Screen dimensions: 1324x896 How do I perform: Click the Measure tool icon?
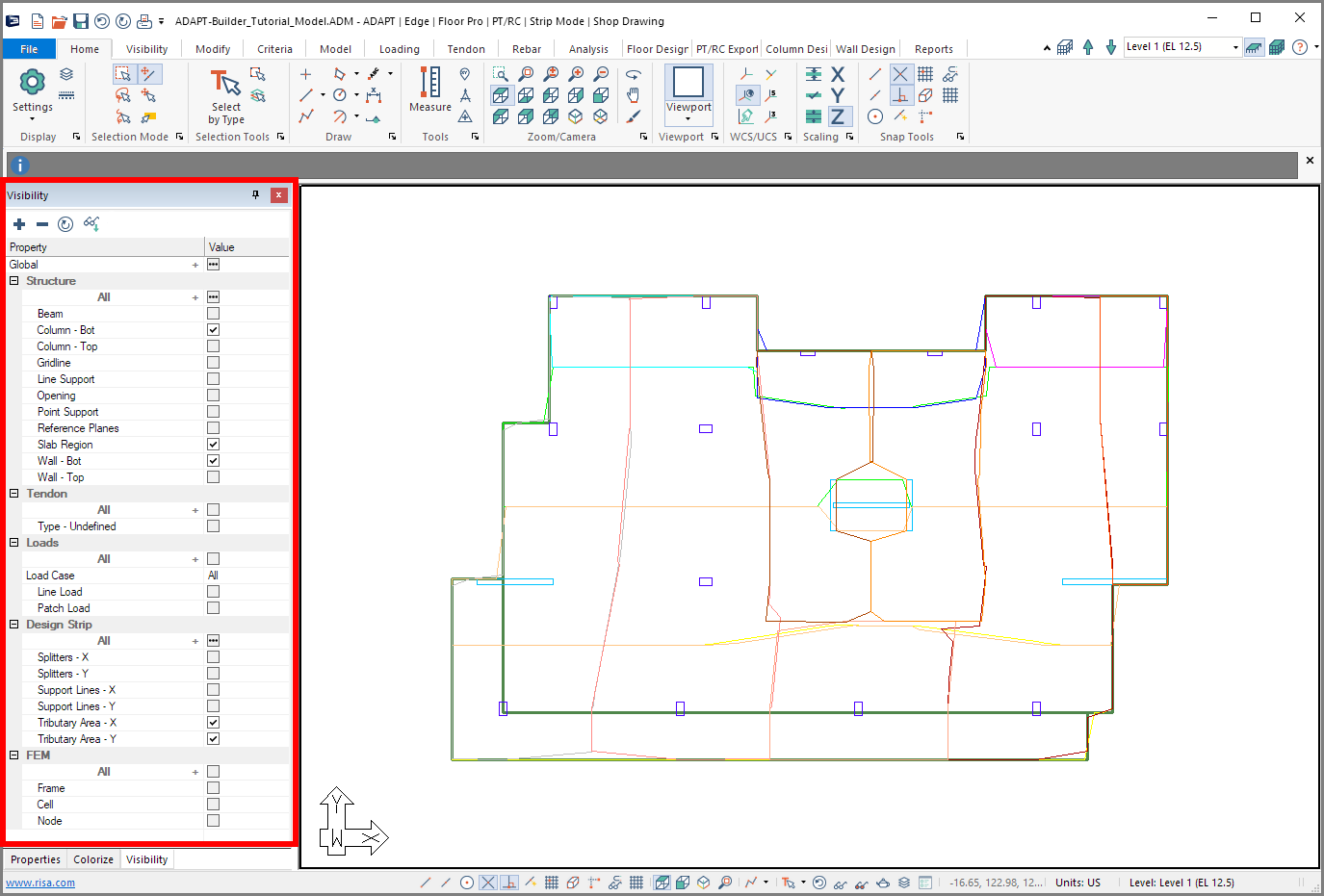[x=429, y=84]
